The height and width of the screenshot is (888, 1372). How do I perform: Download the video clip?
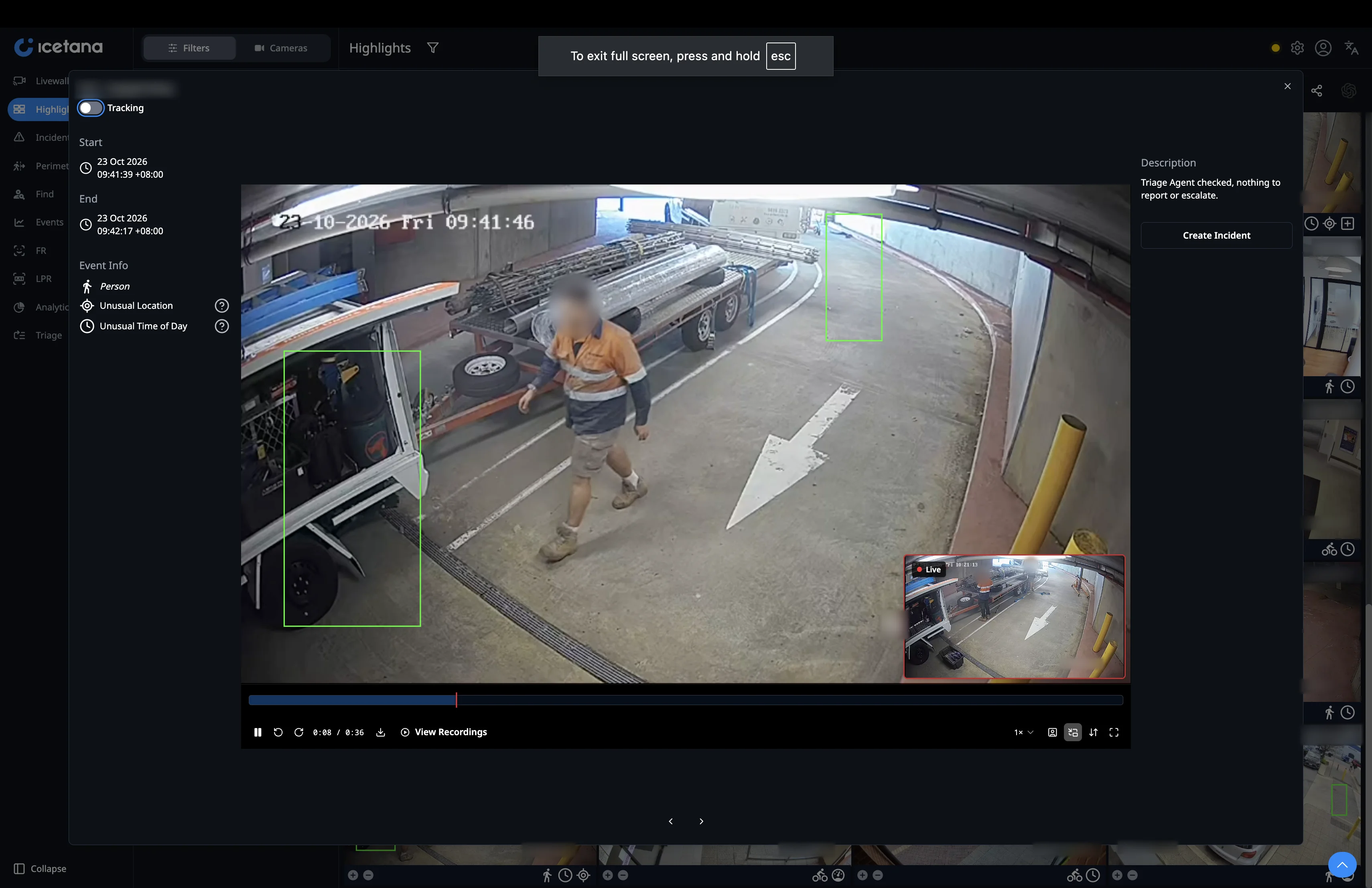tap(380, 732)
